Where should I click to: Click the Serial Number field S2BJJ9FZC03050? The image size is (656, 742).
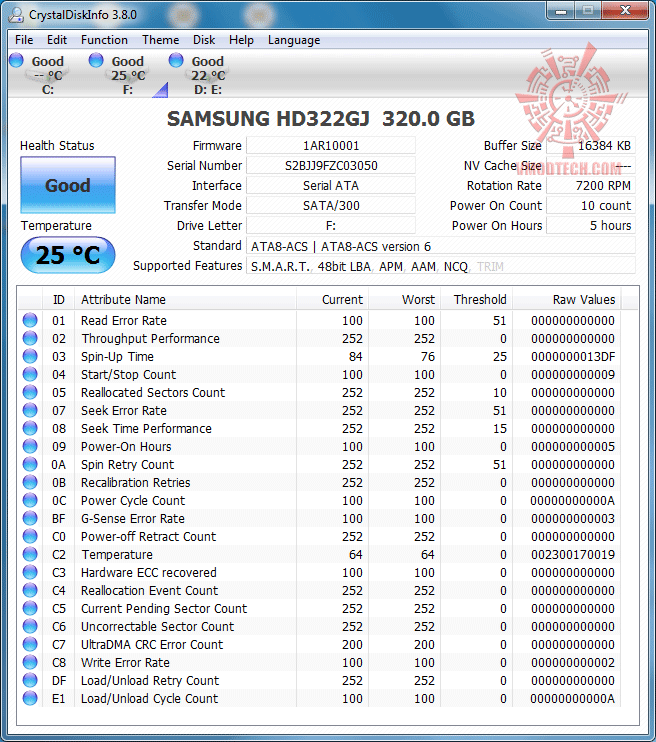tap(331, 166)
